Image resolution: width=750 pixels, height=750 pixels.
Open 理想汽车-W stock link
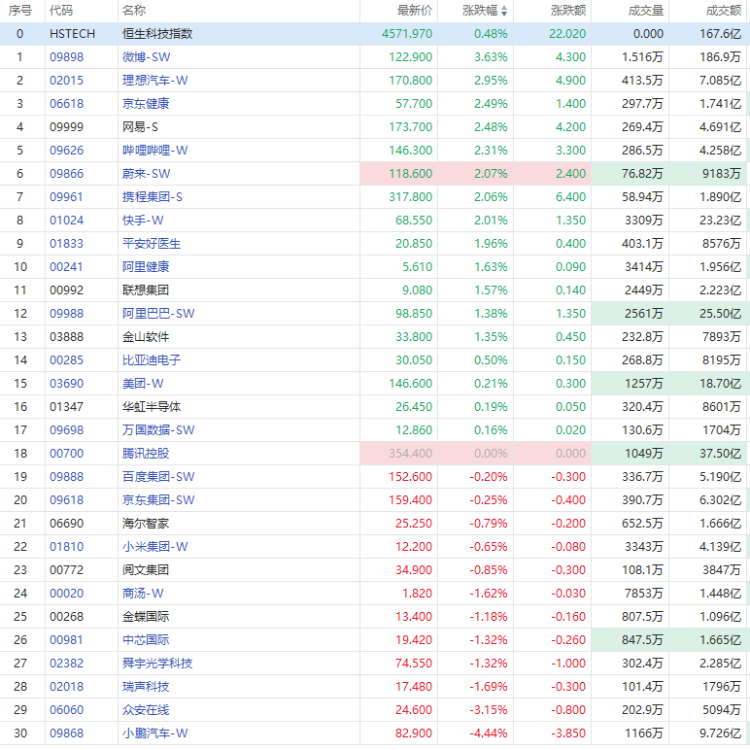(x=155, y=80)
